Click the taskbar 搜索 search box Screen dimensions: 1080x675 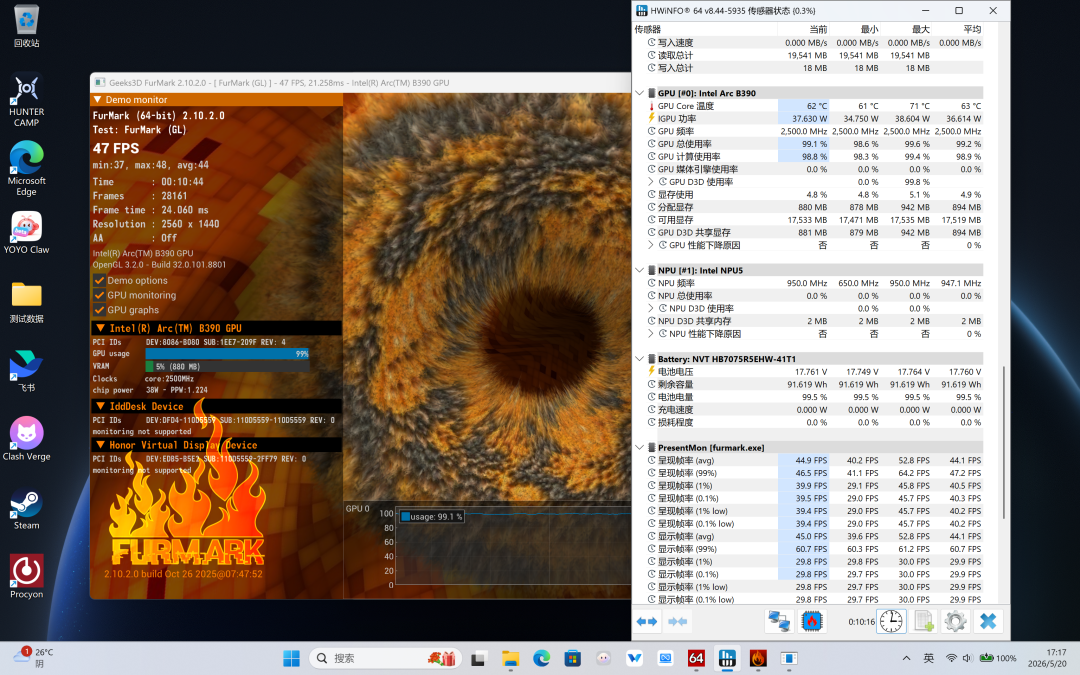tap(384, 658)
